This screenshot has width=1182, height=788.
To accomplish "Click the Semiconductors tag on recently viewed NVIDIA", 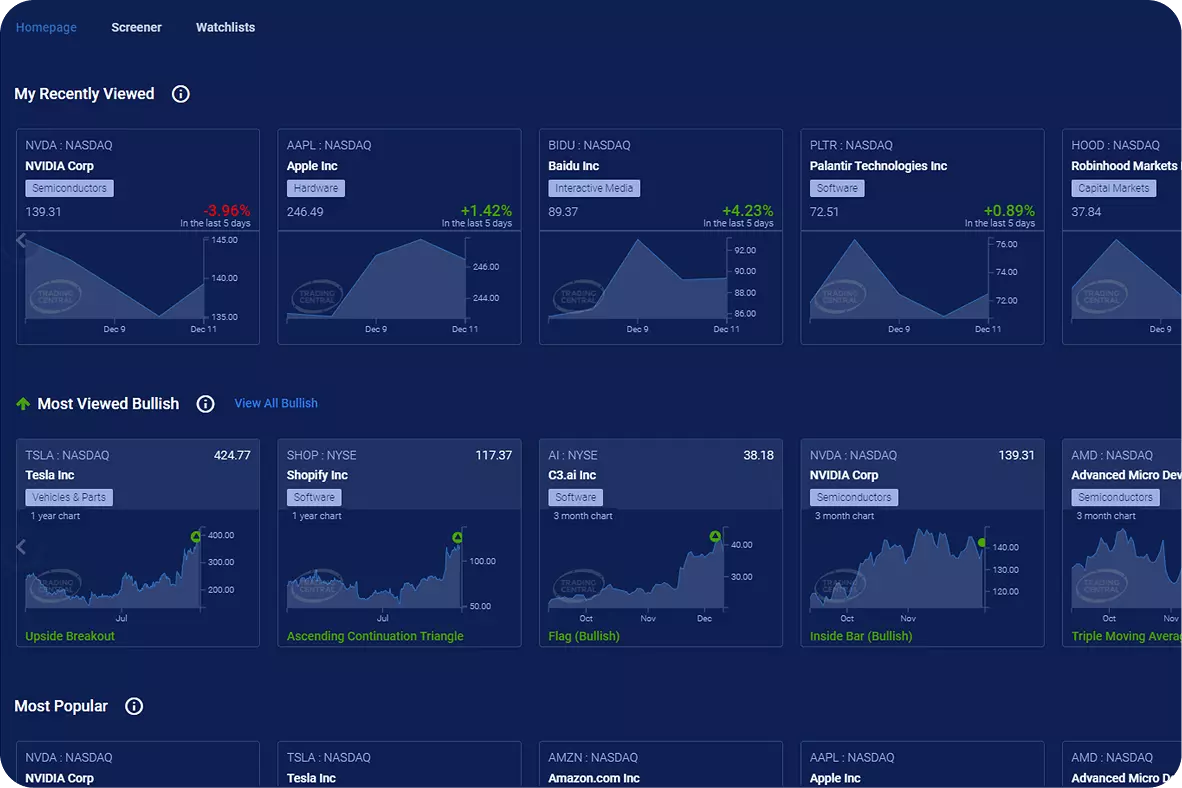I will (69, 188).
